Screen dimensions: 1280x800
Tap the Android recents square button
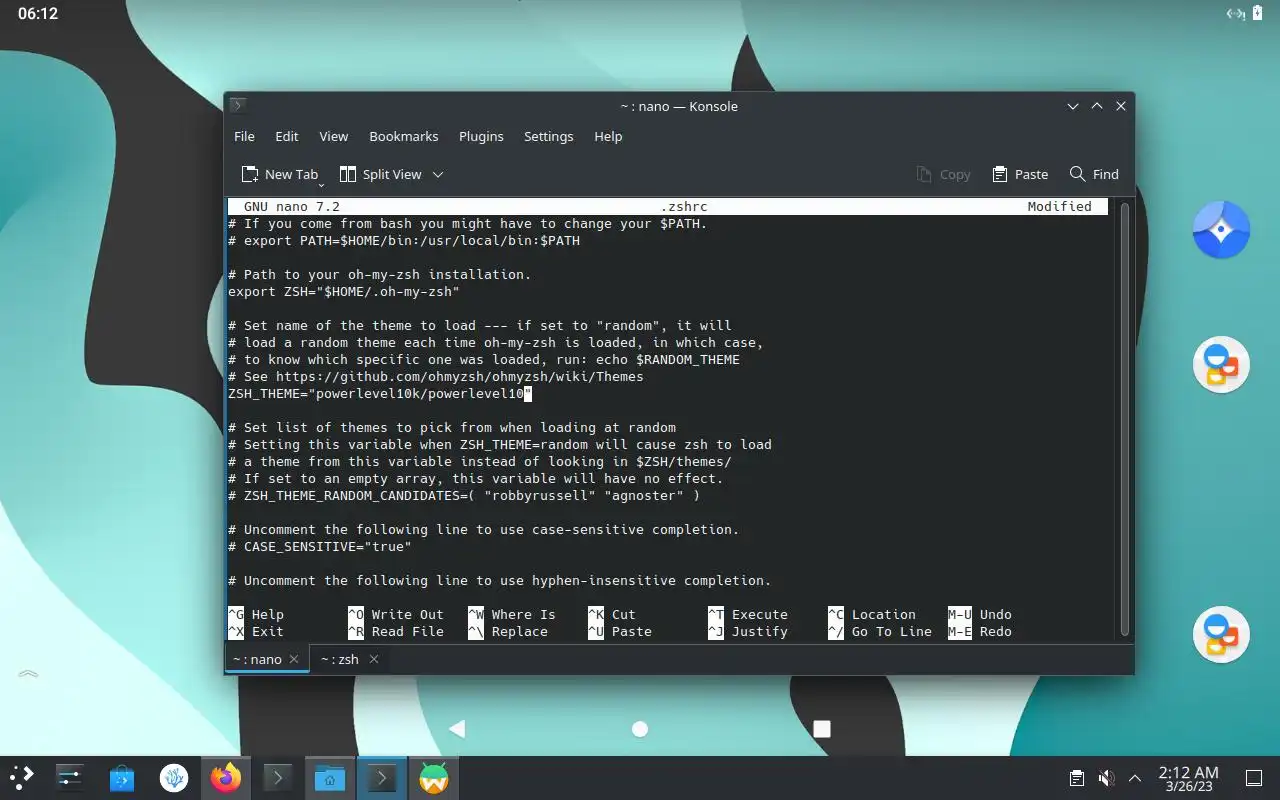point(822,729)
